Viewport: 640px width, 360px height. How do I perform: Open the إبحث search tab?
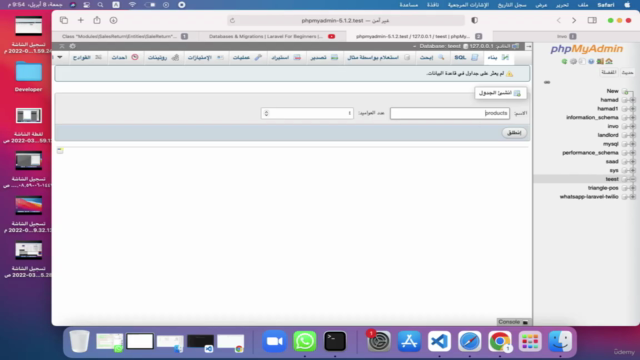pos(432,58)
